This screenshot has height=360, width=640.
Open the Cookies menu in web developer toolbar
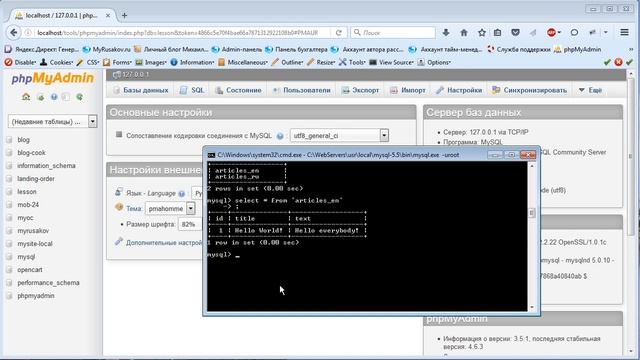coord(56,62)
